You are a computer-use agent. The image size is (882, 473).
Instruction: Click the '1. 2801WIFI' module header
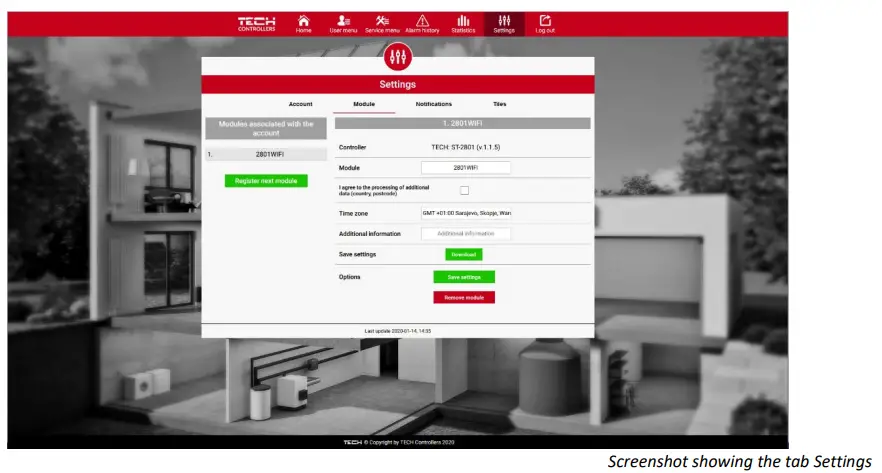pos(462,123)
